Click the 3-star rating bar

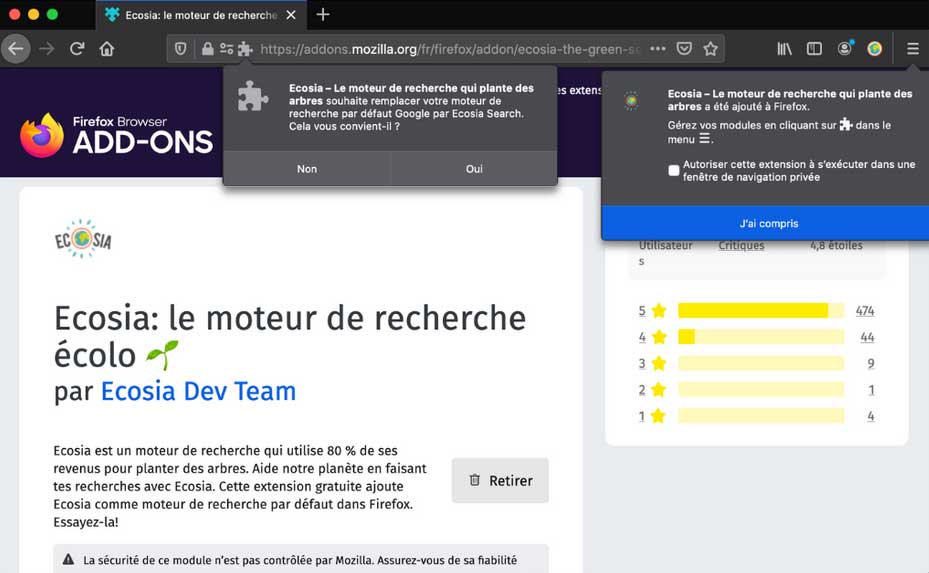pos(761,363)
